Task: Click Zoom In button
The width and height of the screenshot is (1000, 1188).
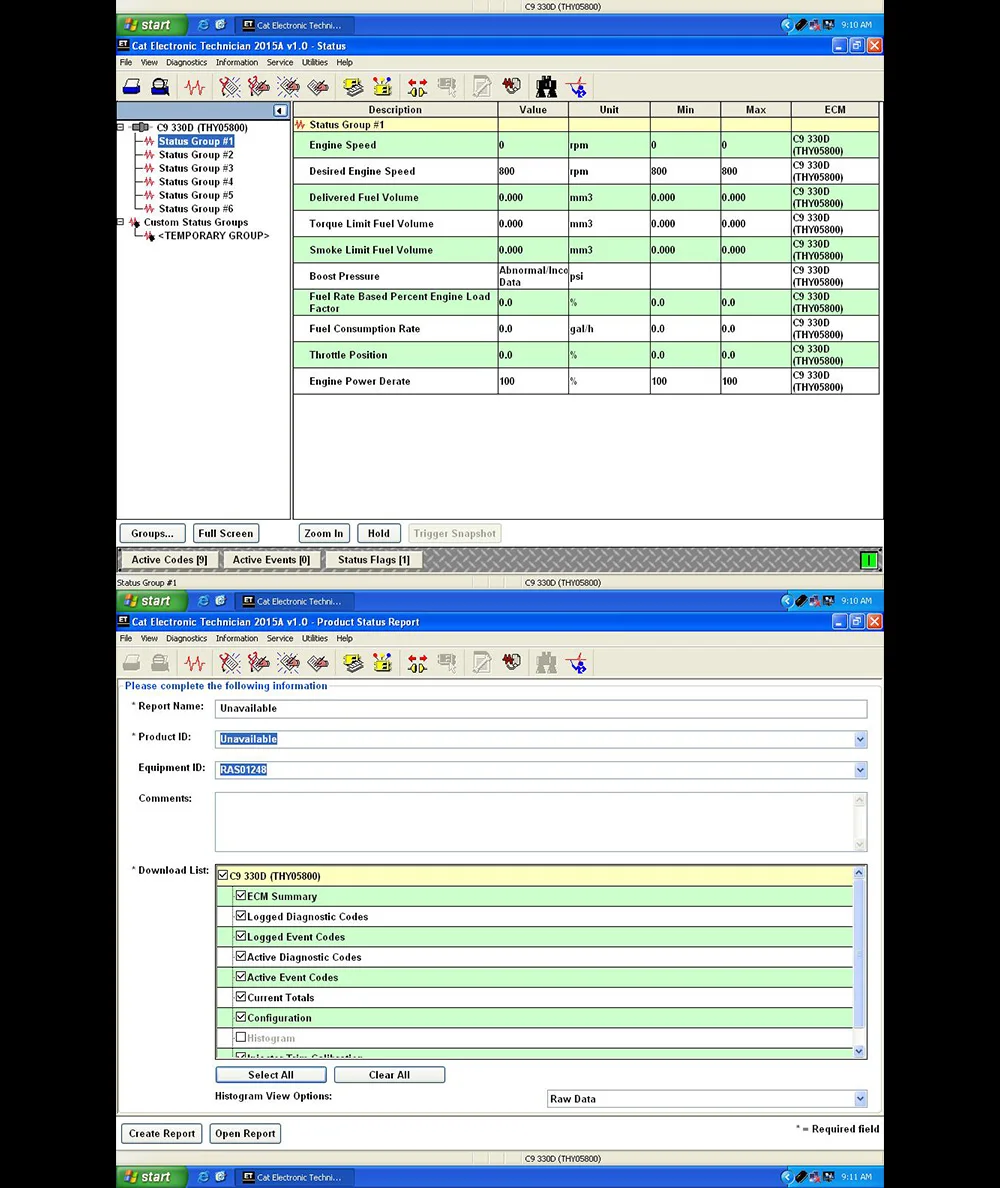Action: tap(323, 533)
